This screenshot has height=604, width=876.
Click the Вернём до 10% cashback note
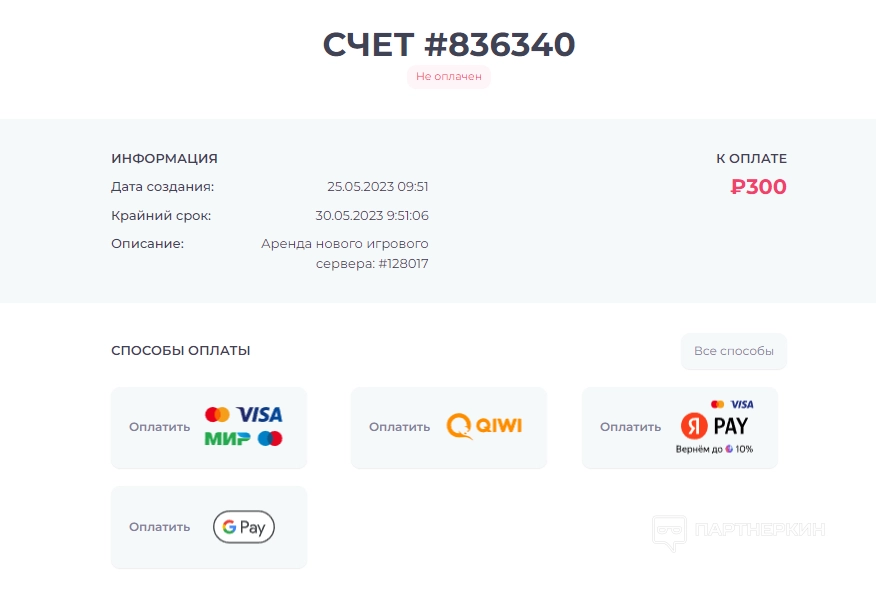click(714, 449)
